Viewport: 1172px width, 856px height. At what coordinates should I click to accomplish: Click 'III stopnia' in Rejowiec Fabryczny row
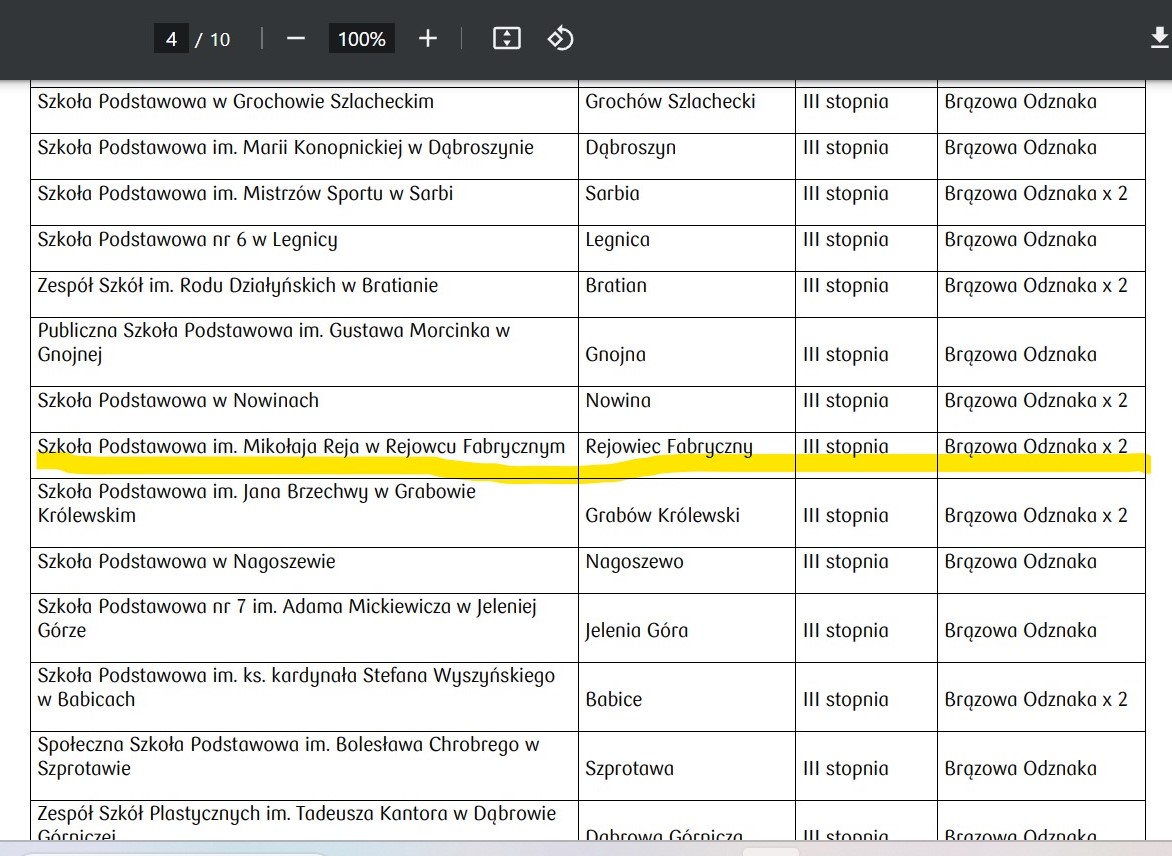point(845,447)
